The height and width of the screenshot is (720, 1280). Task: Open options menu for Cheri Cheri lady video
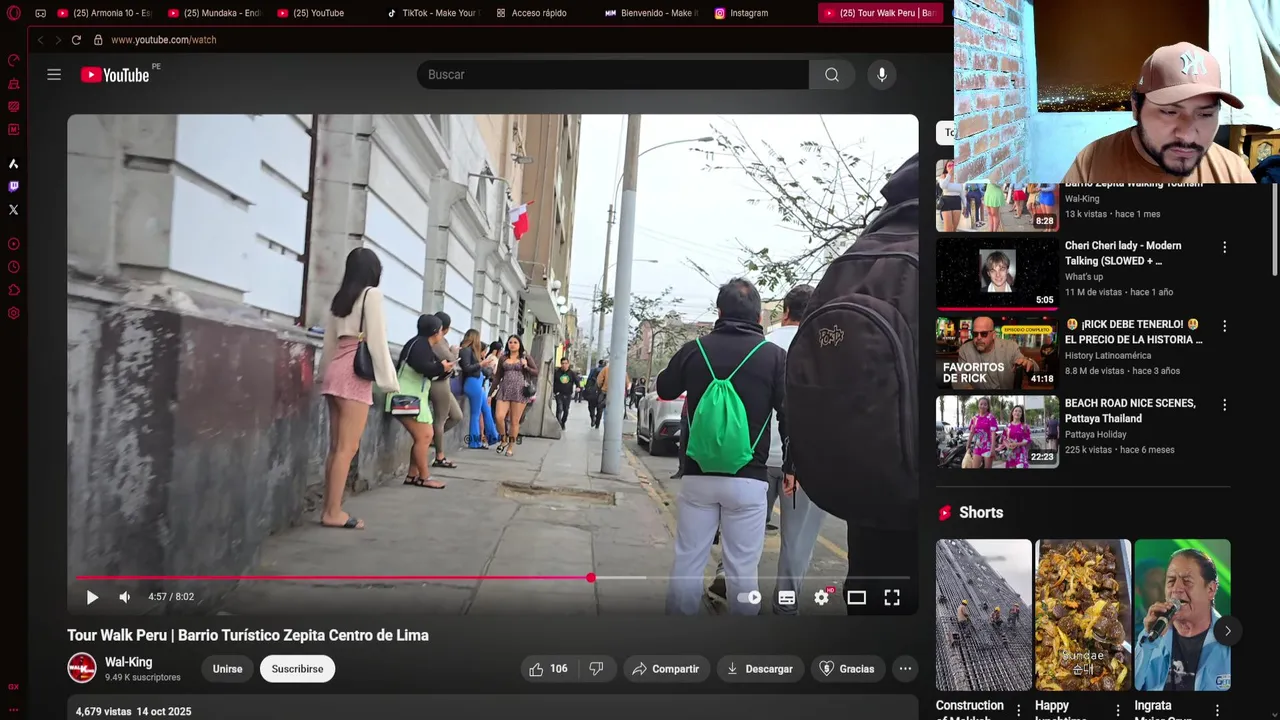[1224, 247]
